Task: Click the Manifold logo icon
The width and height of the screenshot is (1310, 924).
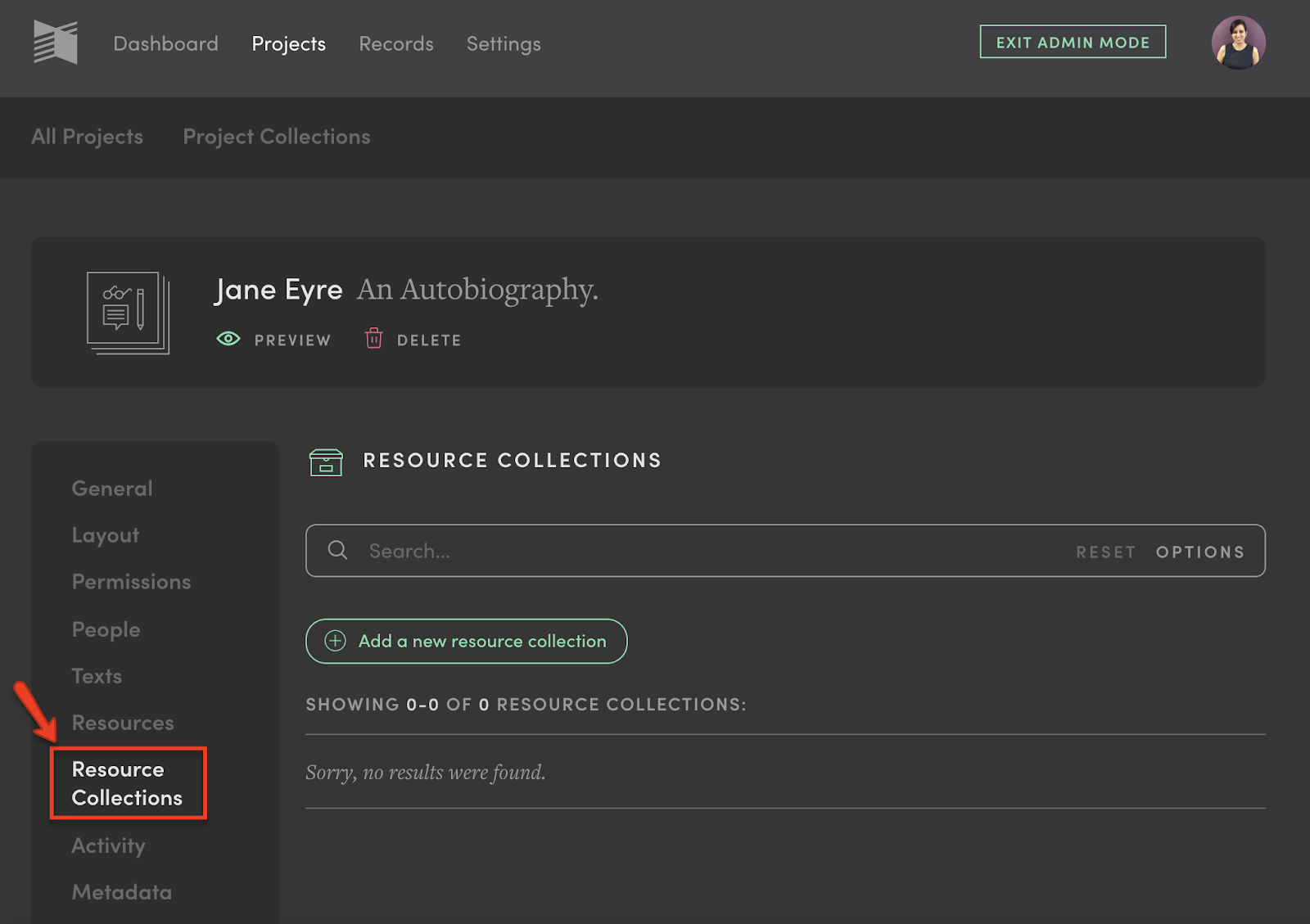Action: [55, 43]
